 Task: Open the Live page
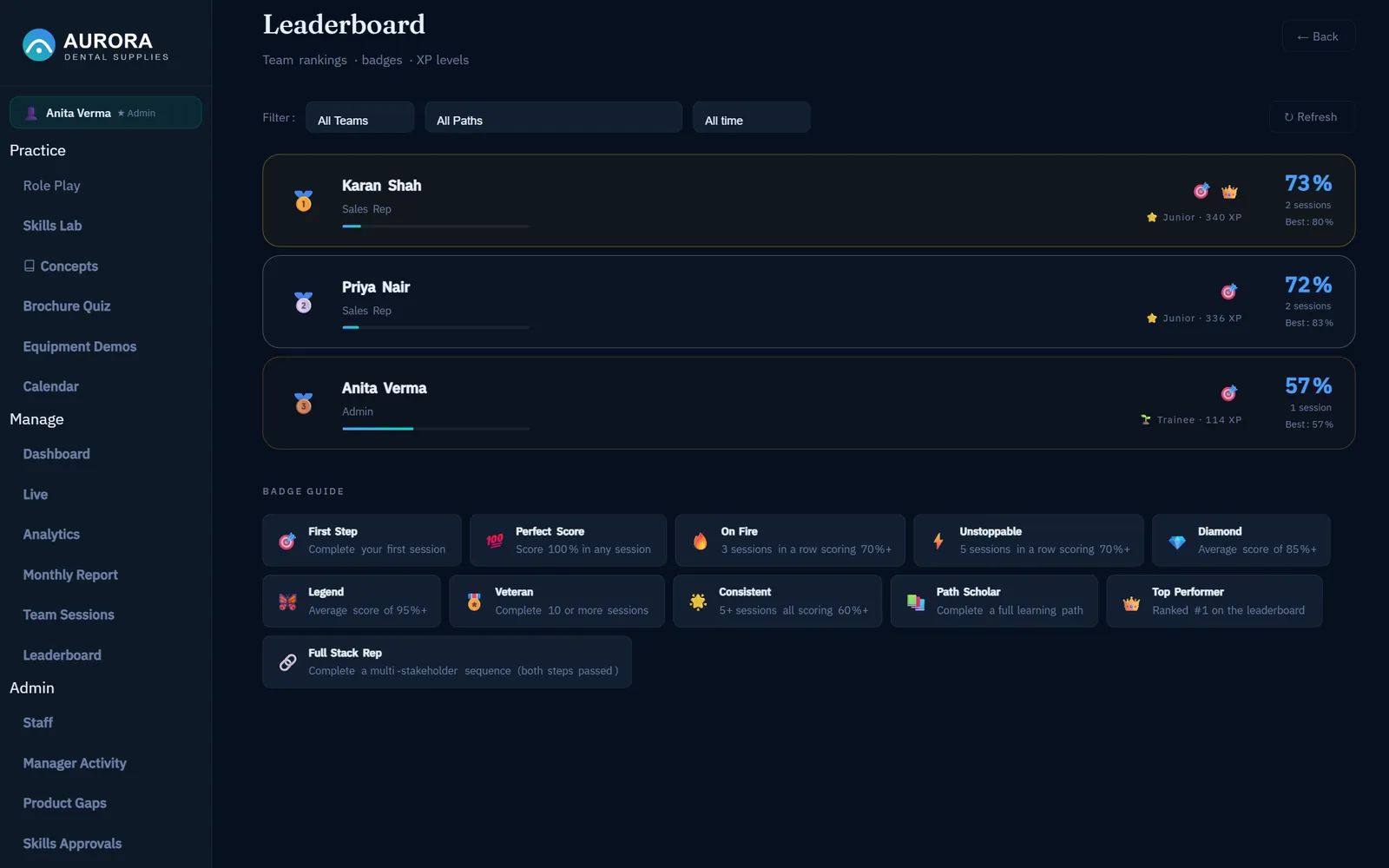36,495
